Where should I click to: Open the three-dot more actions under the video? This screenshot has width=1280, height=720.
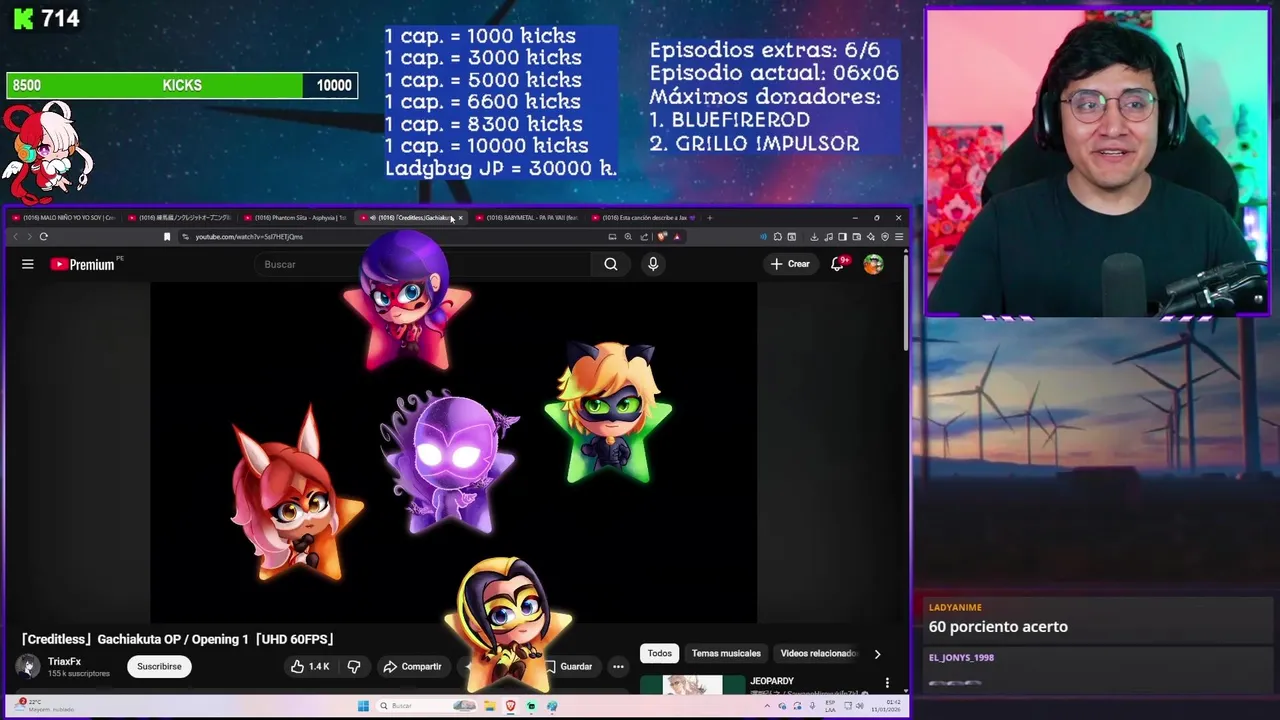point(618,666)
